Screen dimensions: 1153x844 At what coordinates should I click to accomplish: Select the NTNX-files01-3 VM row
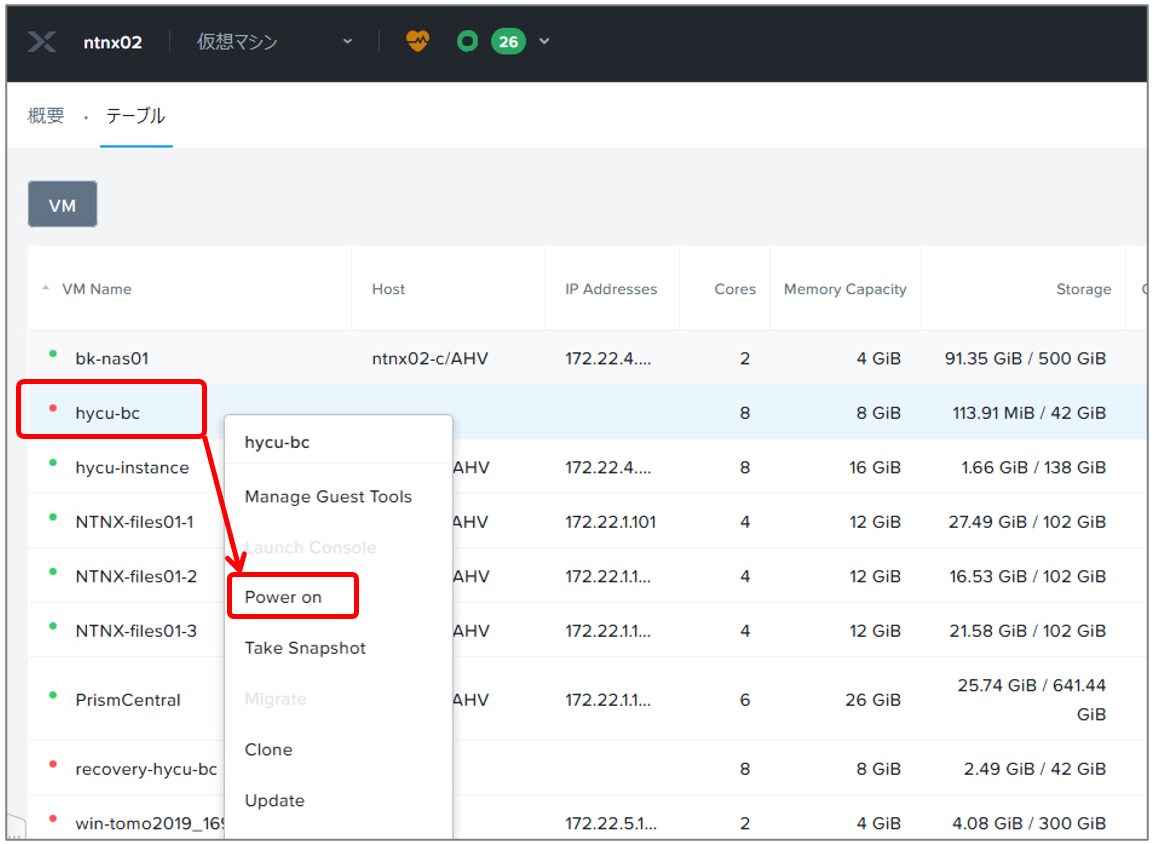(x=588, y=631)
